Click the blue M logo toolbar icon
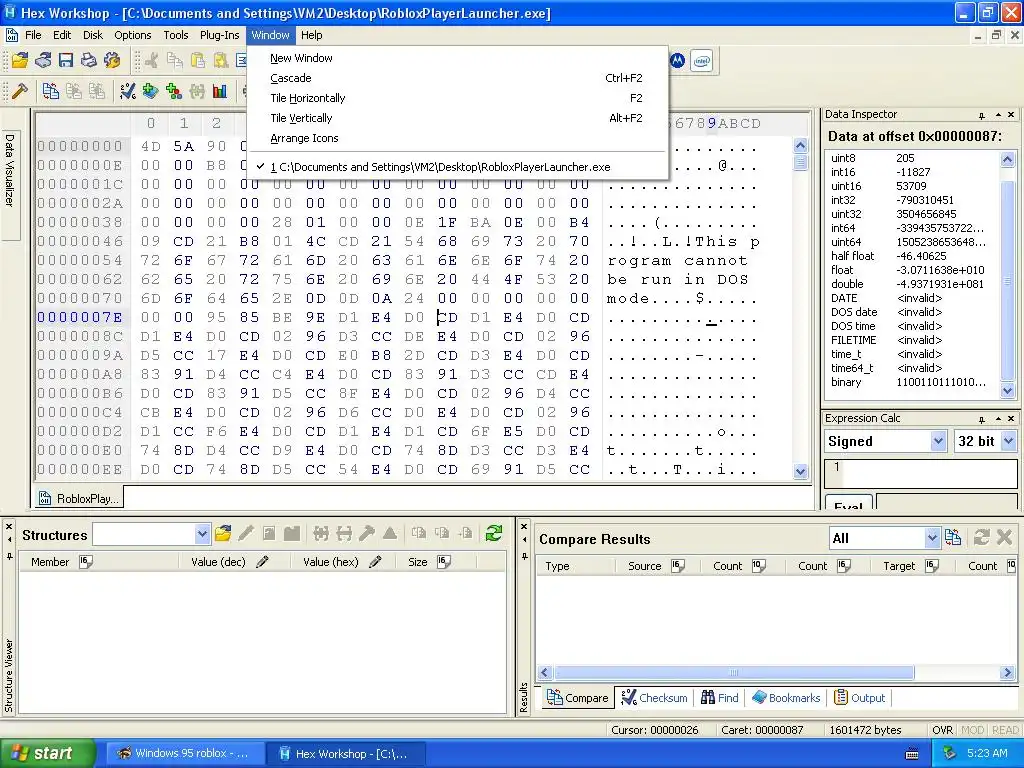The image size is (1024, 768). pyautogui.click(x=678, y=61)
